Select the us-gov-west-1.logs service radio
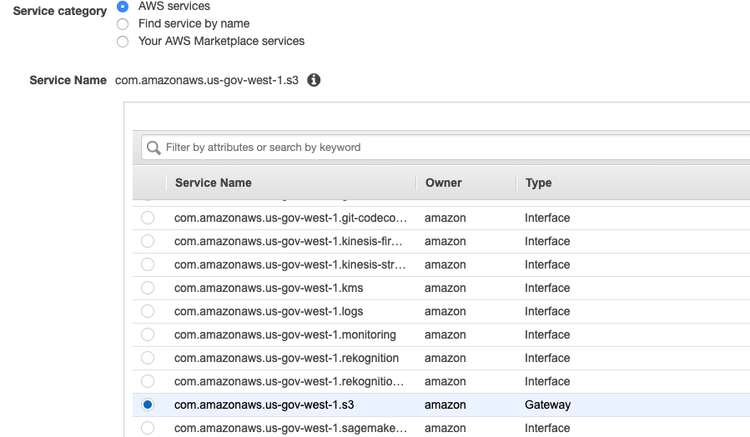Screen dimensions: 750x437 click(x=148, y=311)
